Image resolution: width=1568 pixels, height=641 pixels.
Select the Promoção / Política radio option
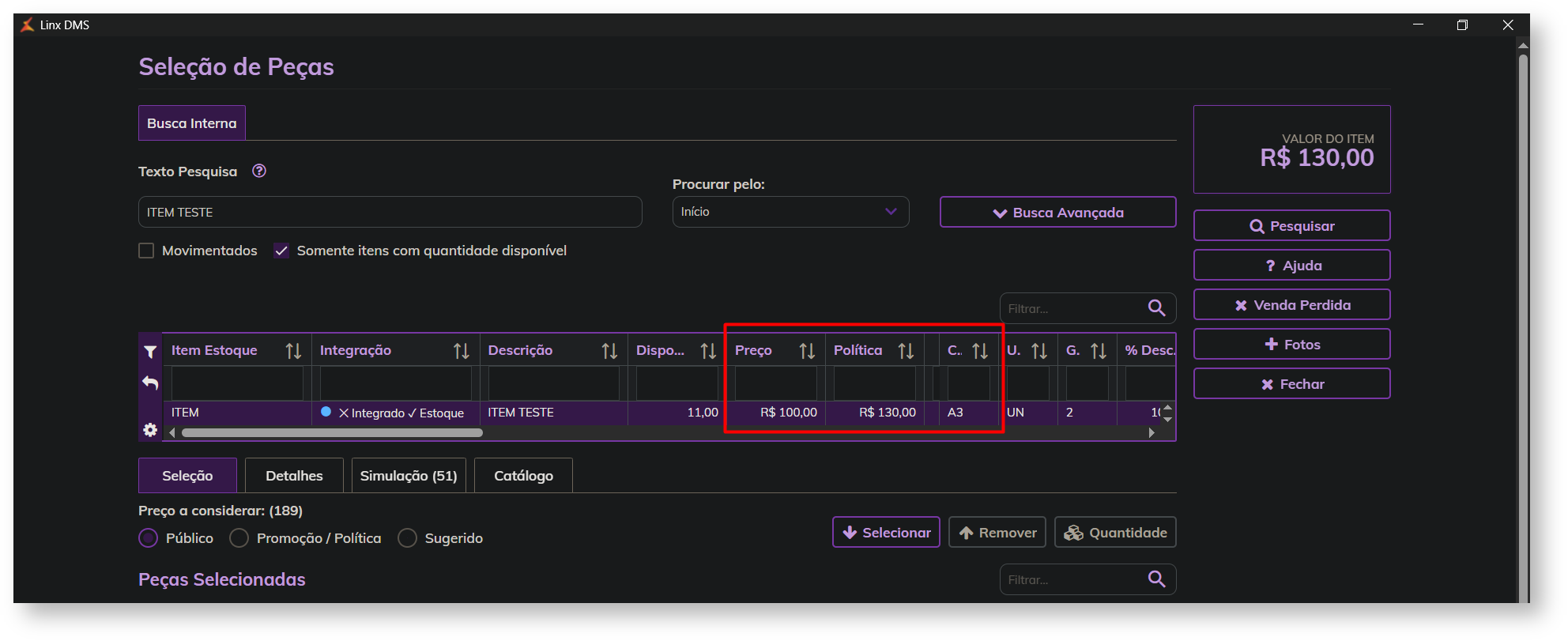click(x=239, y=538)
